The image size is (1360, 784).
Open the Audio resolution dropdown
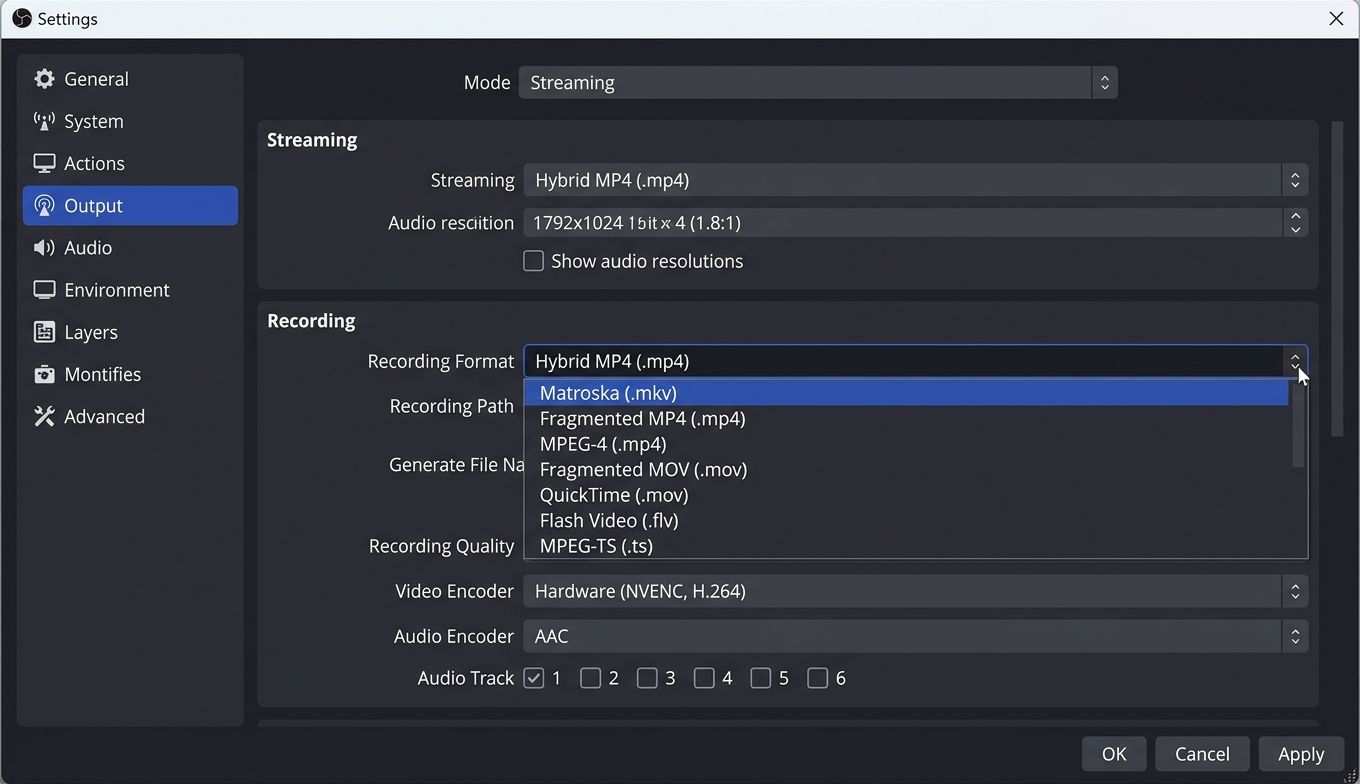click(x=915, y=222)
